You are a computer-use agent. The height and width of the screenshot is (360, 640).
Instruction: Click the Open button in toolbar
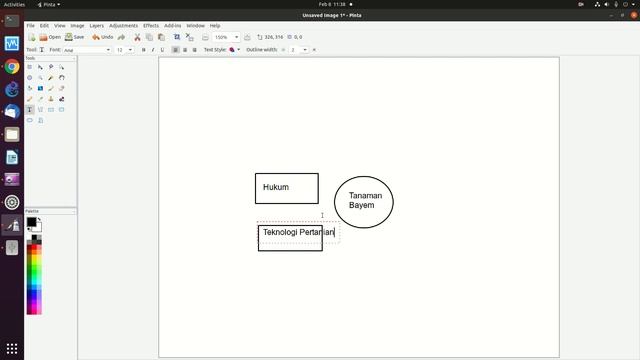coord(50,37)
